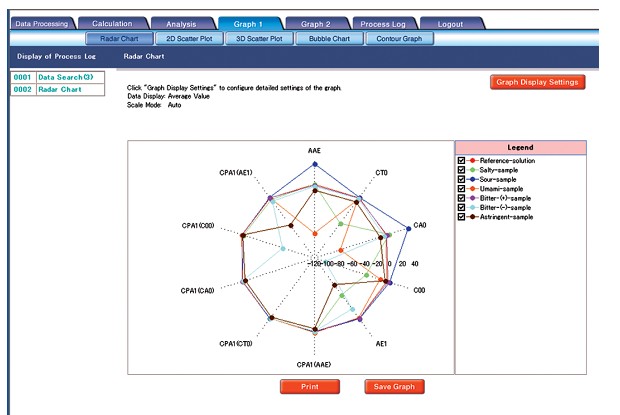Click the Logout tab
Viewport: 620px width, 415px height.
(x=452, y=23)
